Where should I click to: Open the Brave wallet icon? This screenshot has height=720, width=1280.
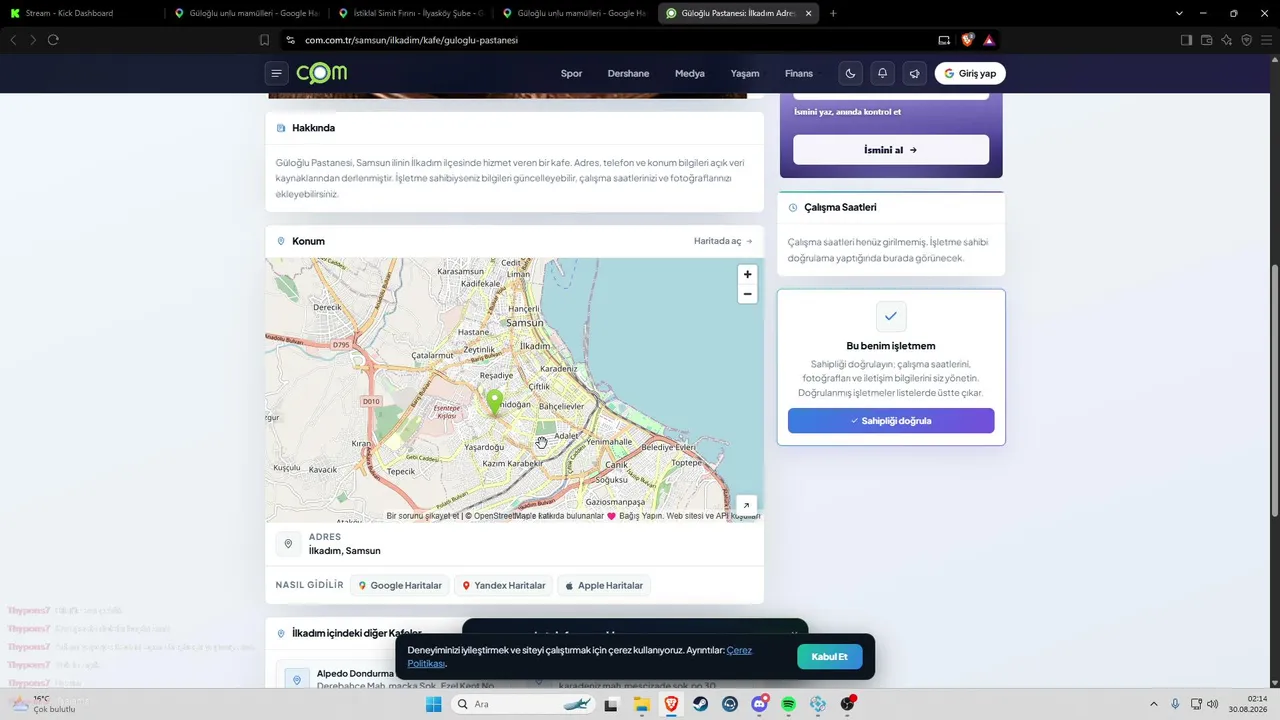coord(1206,40)
